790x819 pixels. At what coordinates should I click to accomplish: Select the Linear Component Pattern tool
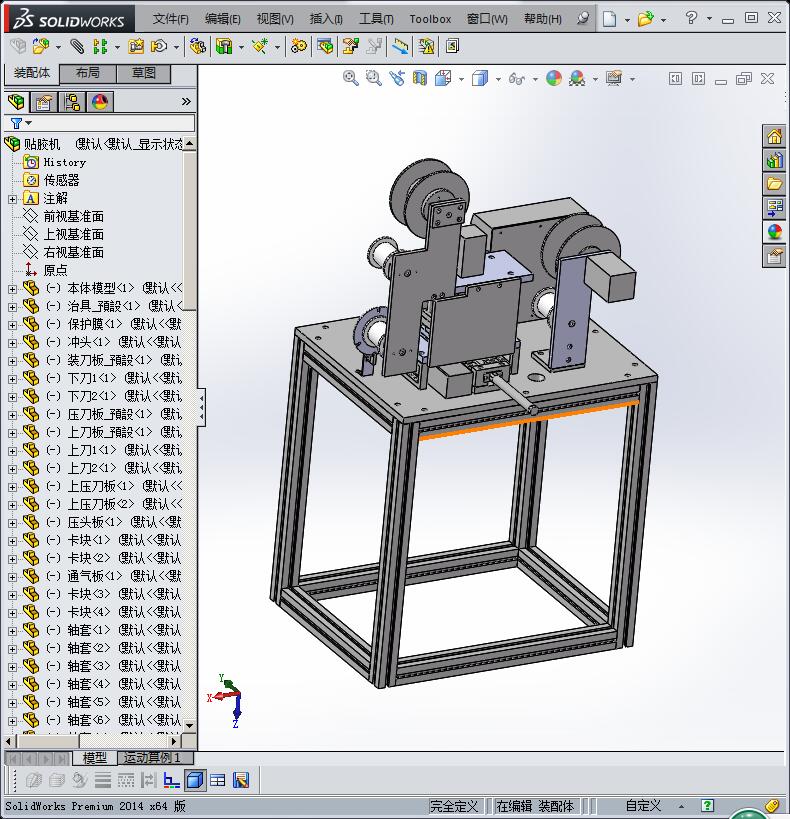point(100,46)
